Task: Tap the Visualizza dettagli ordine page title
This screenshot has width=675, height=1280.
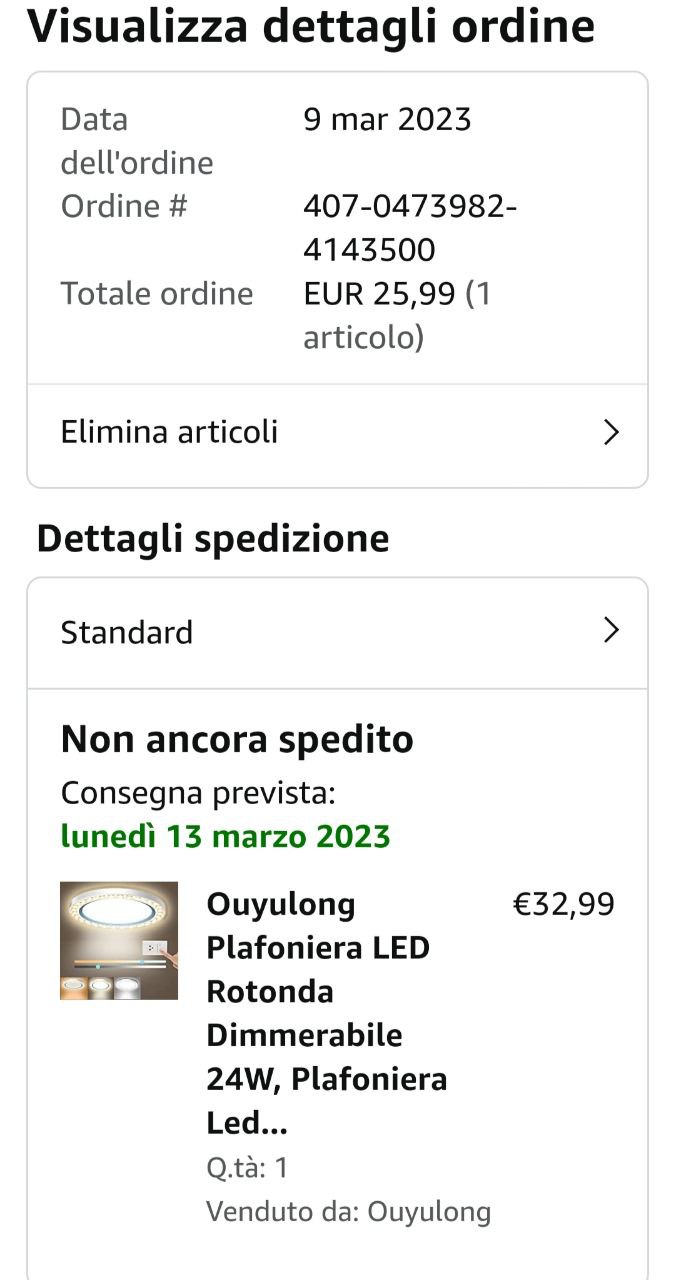Action: click(x=311, y=27)
